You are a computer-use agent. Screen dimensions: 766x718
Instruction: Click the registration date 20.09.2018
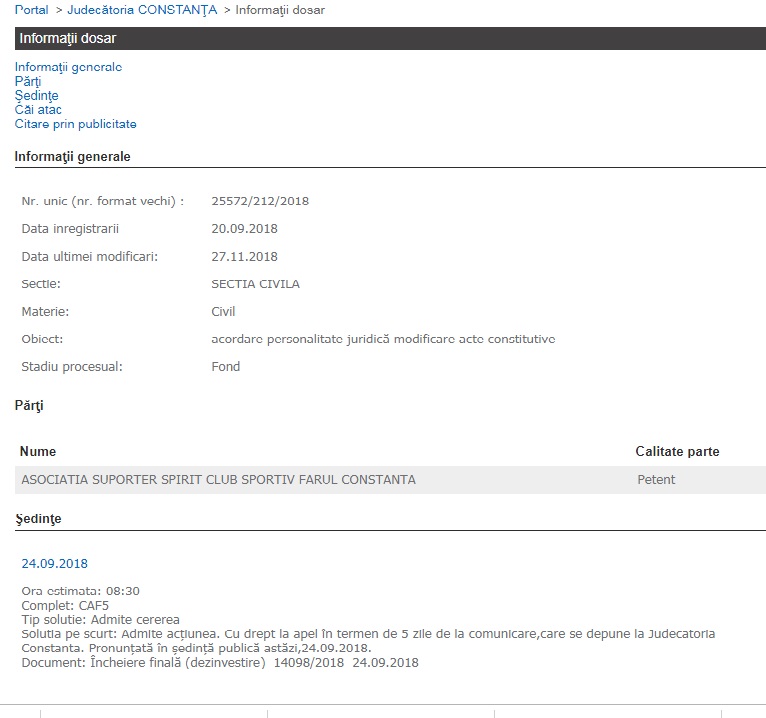pos(244,229)
